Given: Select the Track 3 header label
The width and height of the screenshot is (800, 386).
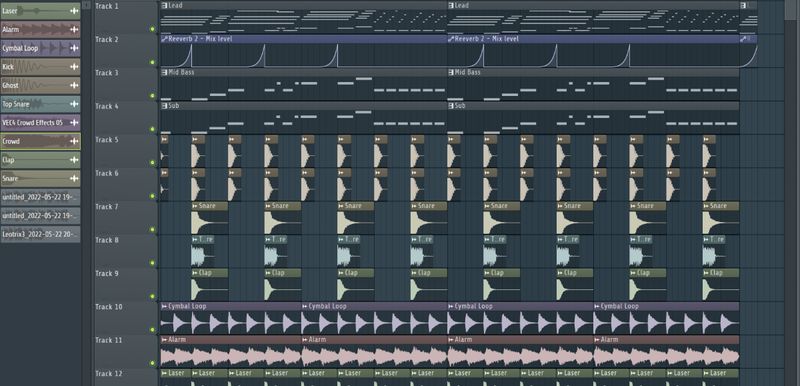Looking at the screenshot, I should point(107,73).
